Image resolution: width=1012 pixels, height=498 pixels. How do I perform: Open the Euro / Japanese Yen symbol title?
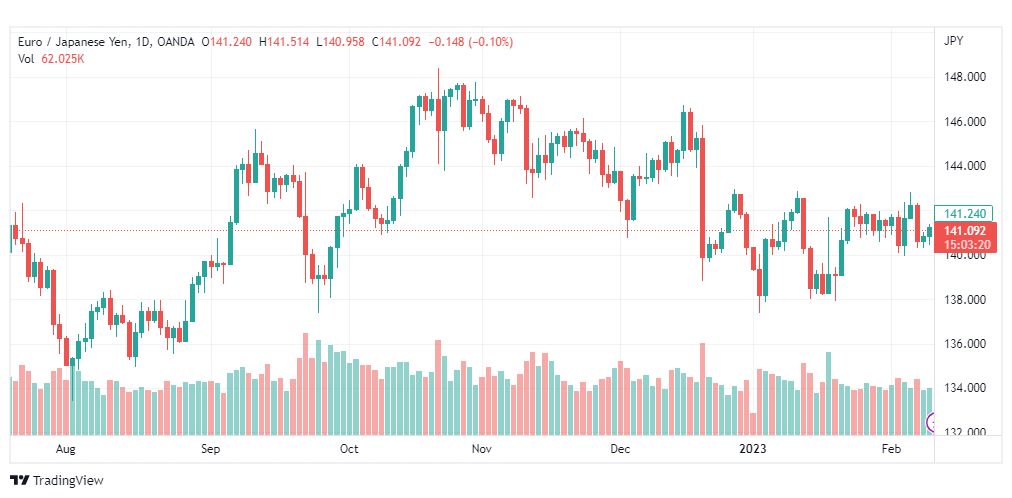[x=74, y=42]
